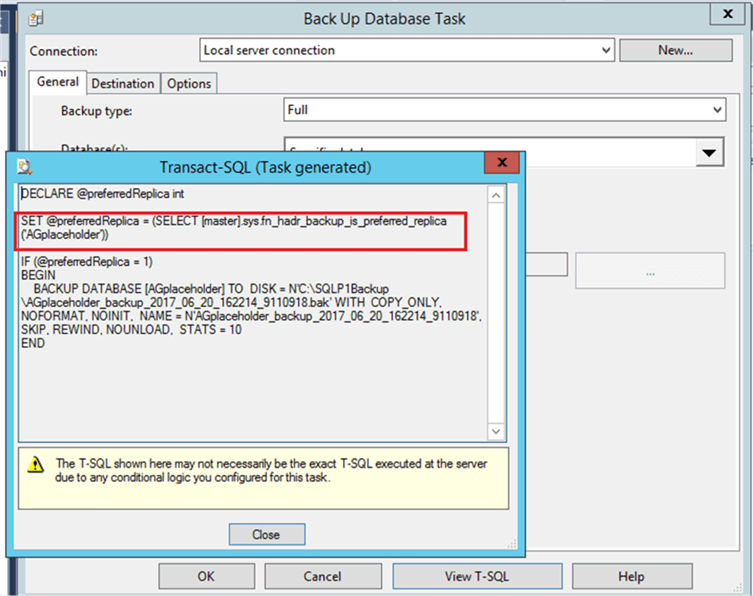The image size is (753, 596).
Task: Open the Database(s) selection dropdown arrow
Action: click(x=709, y=153)
